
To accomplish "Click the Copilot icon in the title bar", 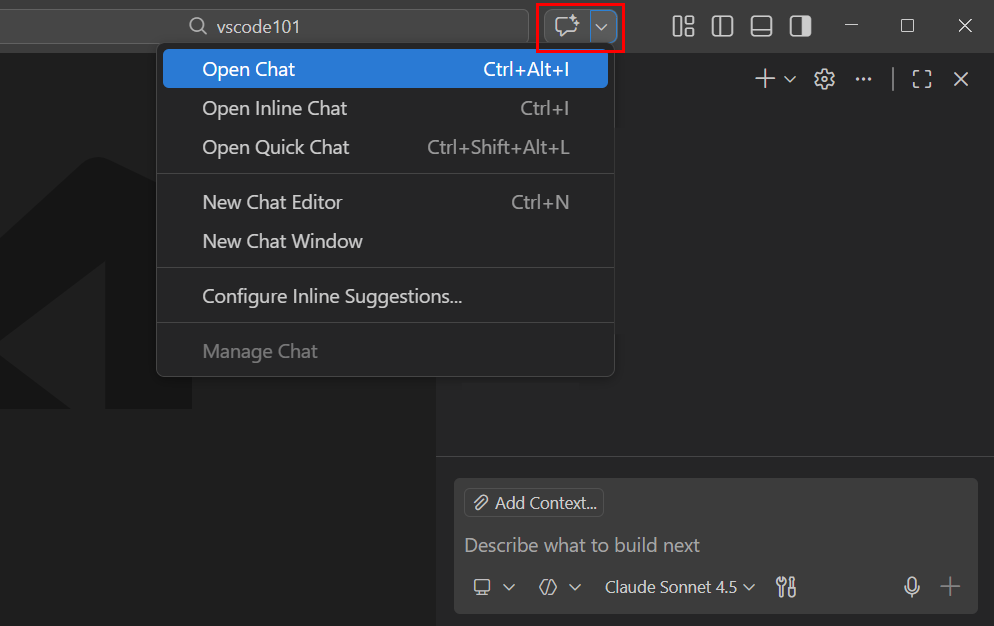I will tap(566, 26).
